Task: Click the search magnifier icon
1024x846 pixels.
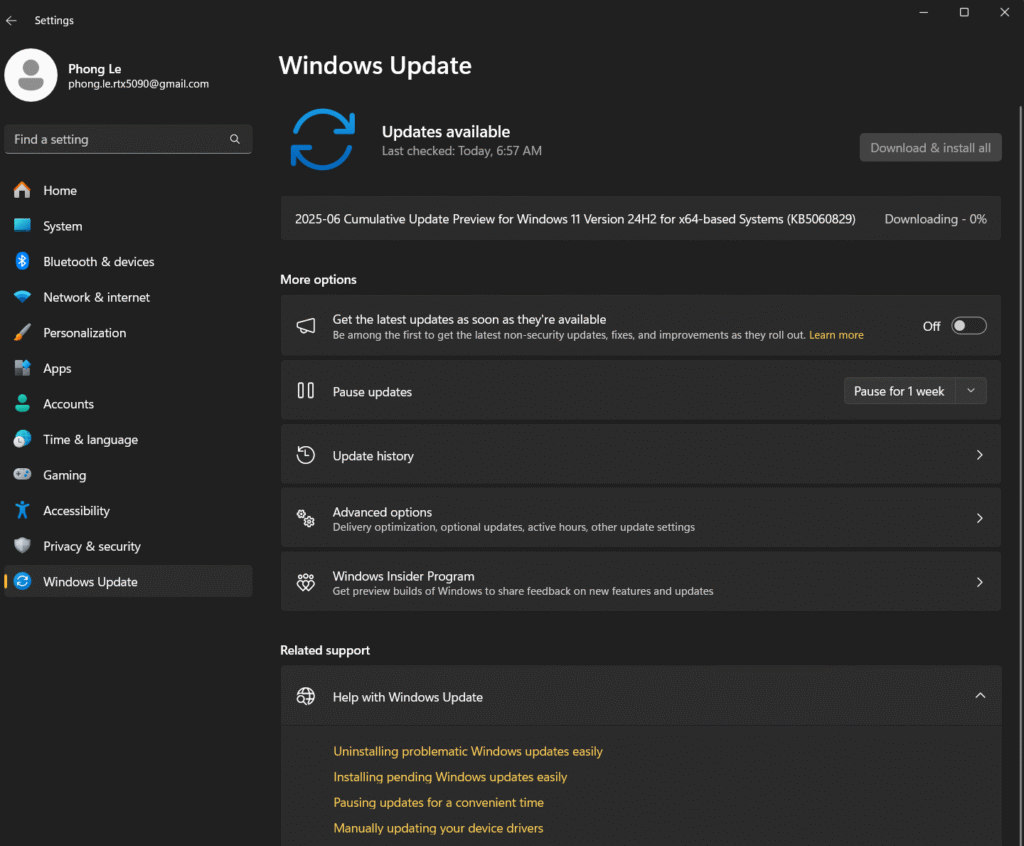Action: click(234, 139)
